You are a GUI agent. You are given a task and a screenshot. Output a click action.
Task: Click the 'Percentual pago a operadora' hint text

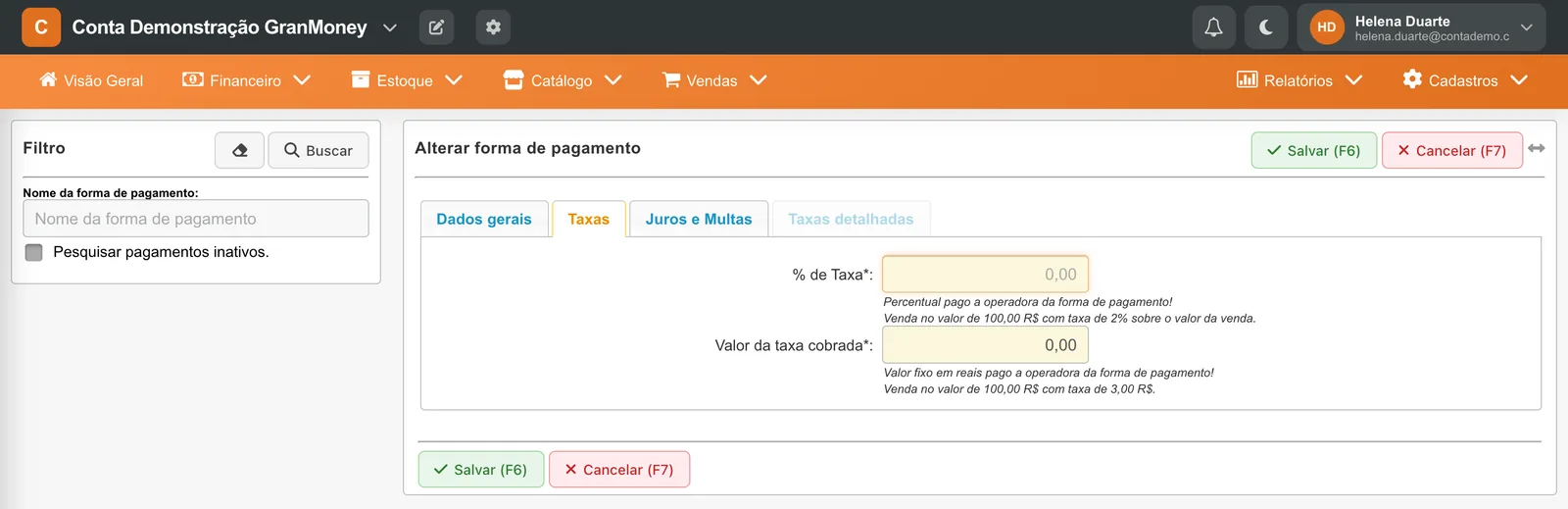coord(1028,302)
